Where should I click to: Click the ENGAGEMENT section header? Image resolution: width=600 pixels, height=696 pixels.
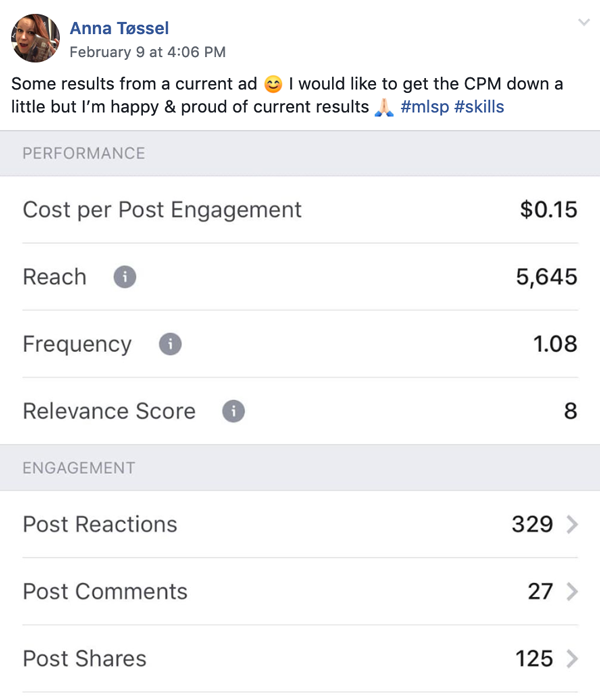pos(300,468)
